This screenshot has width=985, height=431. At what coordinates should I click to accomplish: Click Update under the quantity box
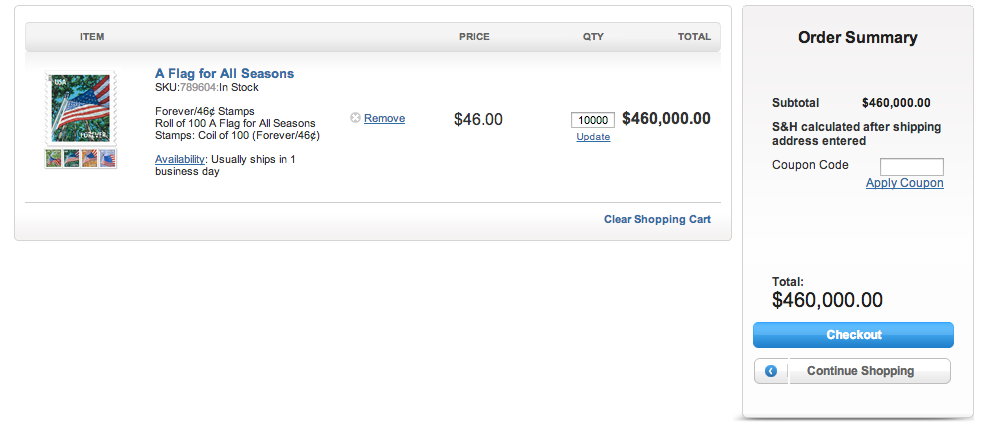(x=593, y=137)
